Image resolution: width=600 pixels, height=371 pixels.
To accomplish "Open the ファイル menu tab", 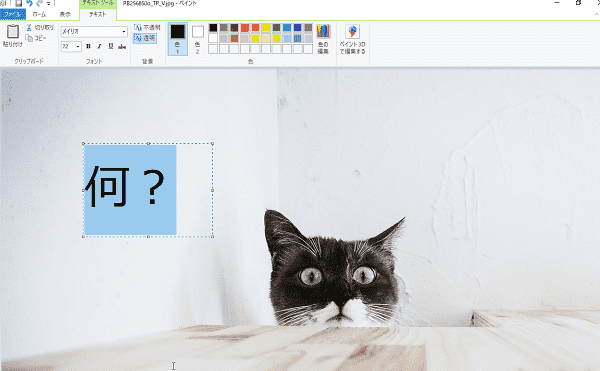I will 13,15.
